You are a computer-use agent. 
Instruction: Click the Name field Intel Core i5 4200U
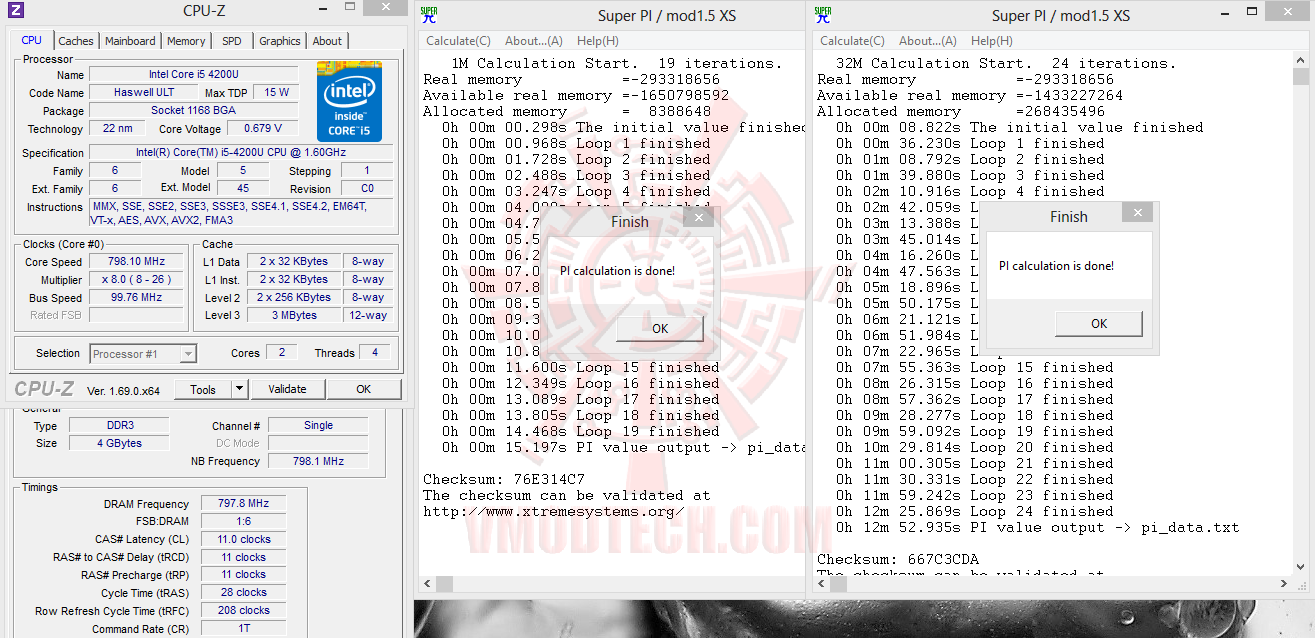coord(194,75)
